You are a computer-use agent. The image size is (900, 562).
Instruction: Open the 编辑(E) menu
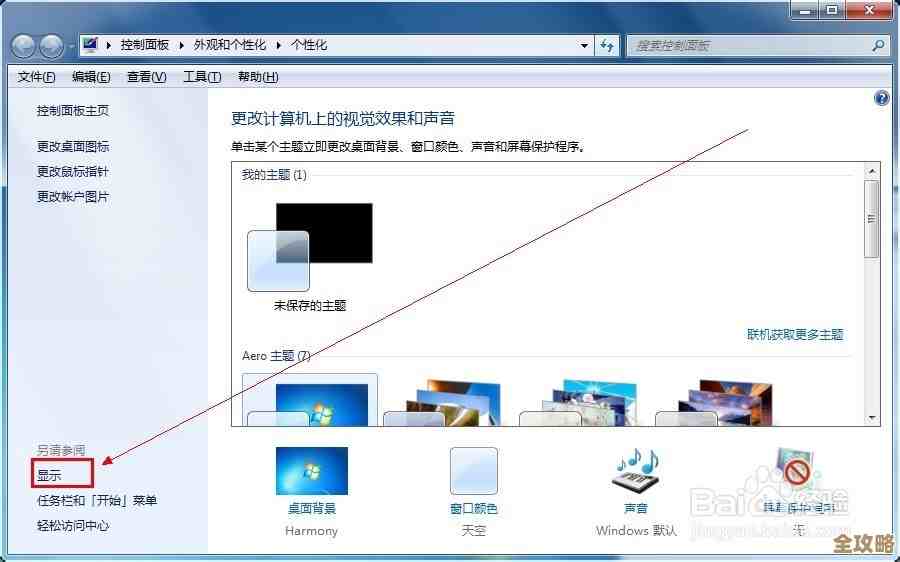(x=91, y=77)
